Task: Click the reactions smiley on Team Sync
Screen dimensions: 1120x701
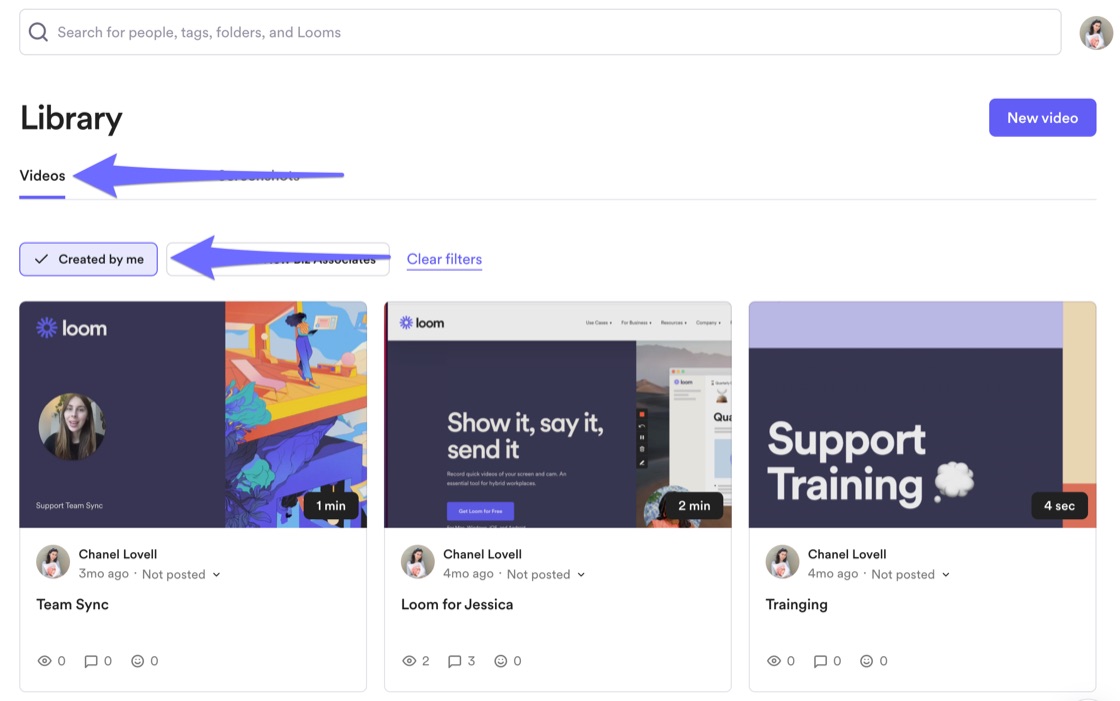Action: pyautogui.click(x=137, y=661)
